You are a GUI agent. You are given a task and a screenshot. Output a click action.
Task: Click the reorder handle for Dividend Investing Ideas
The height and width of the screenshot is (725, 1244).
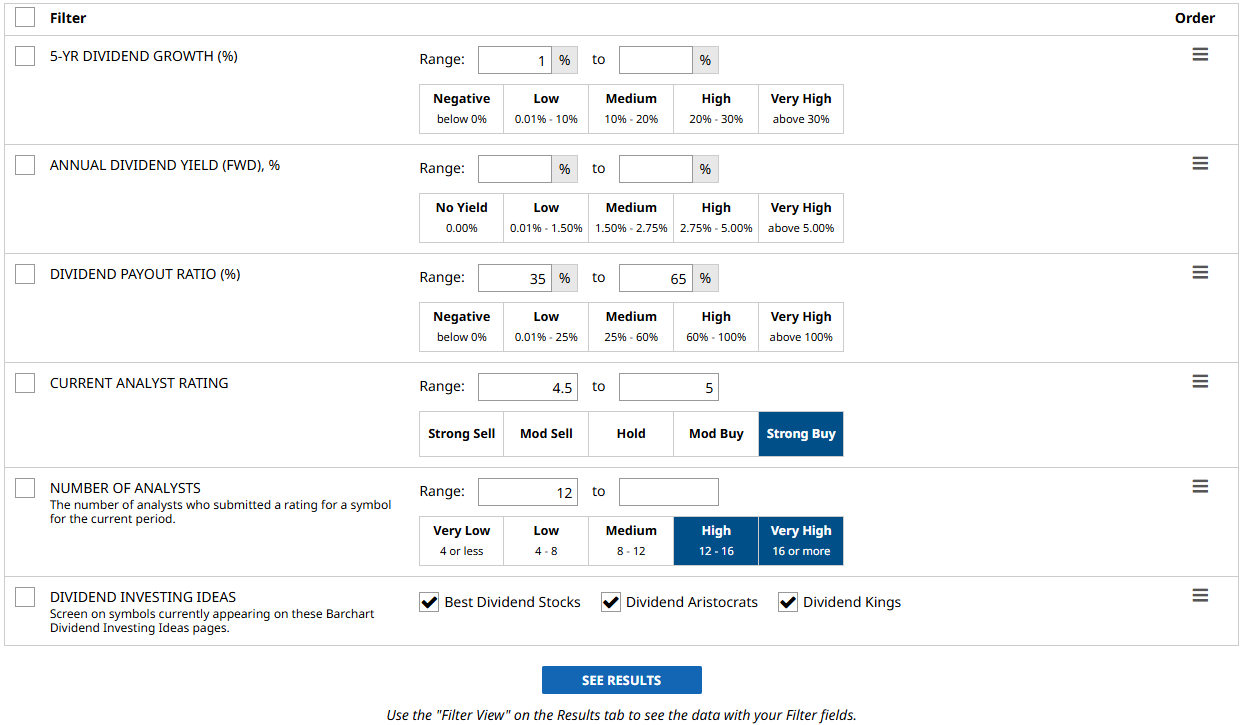point(1200,596)
